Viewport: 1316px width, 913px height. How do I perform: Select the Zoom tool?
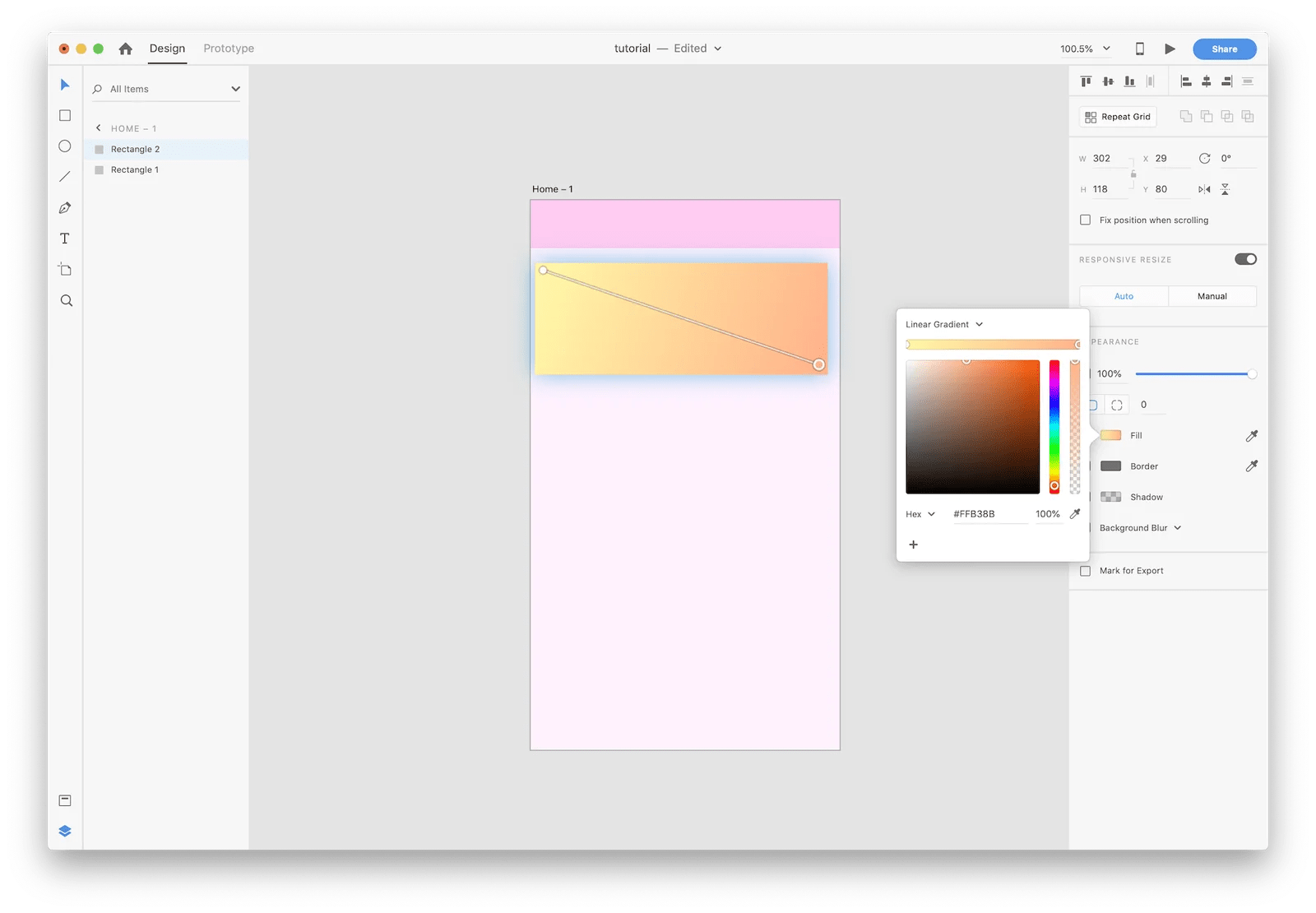pos(67,301)
